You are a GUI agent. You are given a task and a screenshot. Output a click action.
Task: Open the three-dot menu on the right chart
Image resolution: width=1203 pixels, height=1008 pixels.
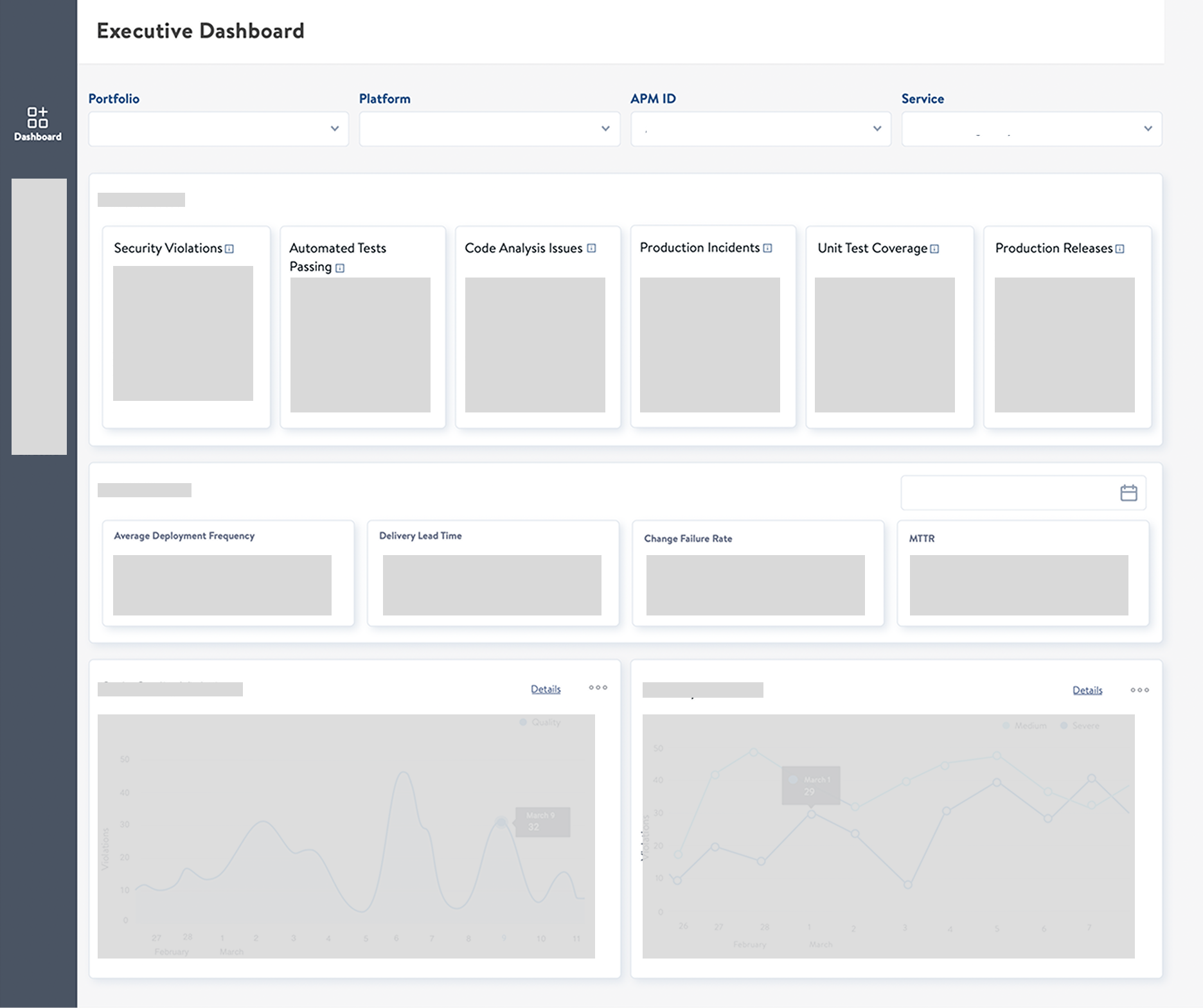pos(1139,690)
